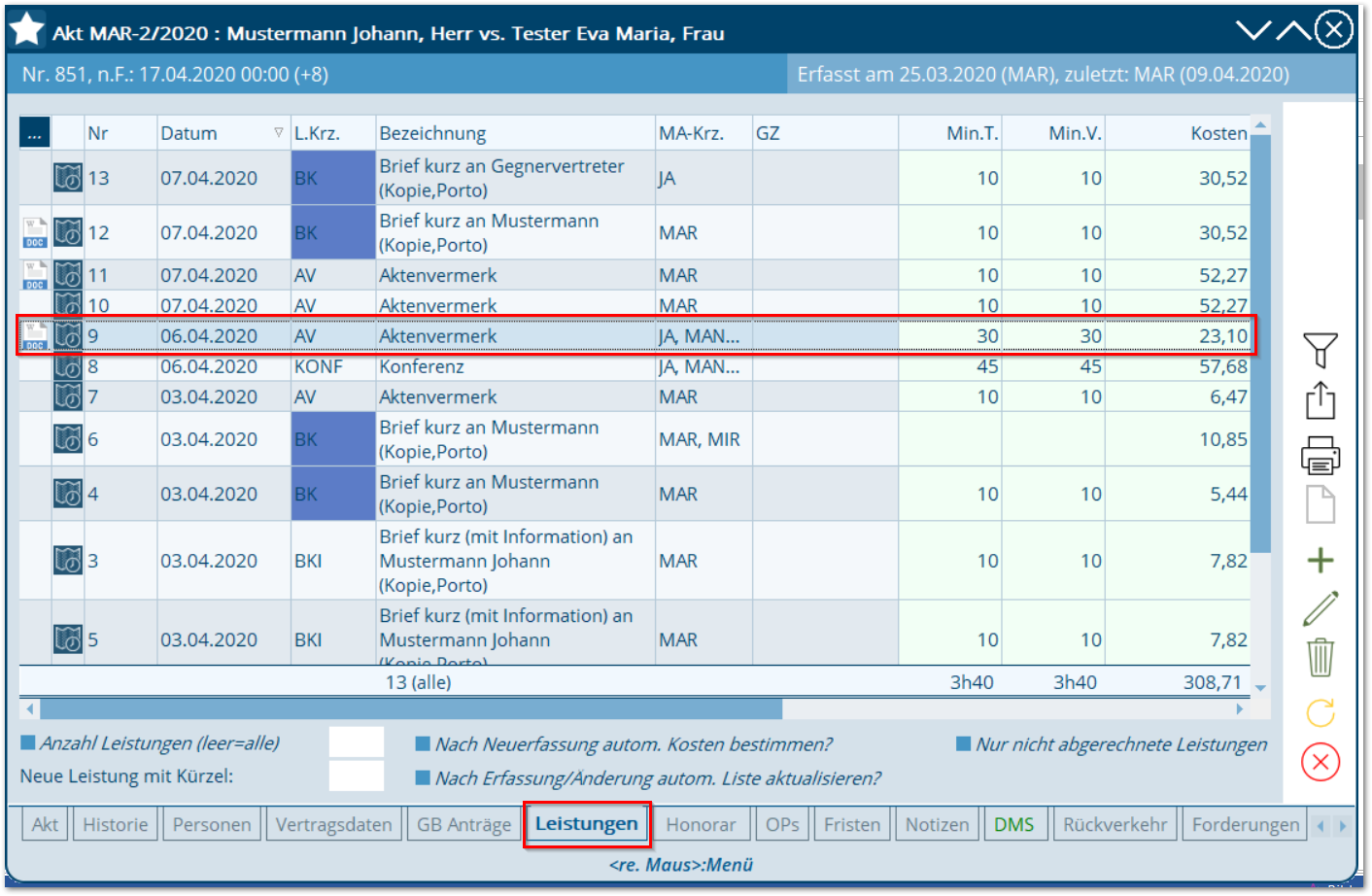Toggle 'Anzahl Leistungen (leer=alle)' checkbox
Screen dimensions: 1372x896
pos(28,743)
